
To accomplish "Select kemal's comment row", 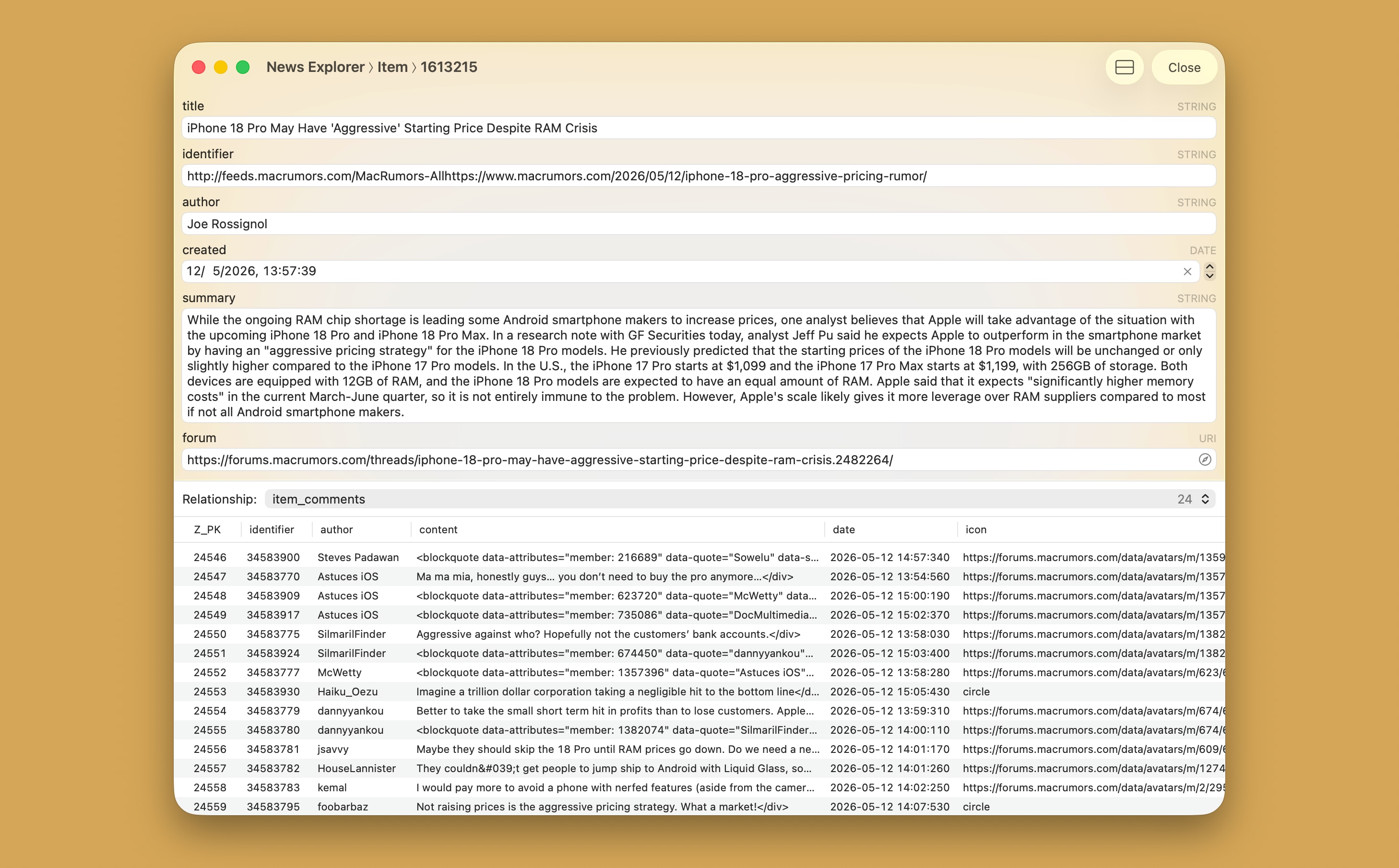I will [699, 787].
